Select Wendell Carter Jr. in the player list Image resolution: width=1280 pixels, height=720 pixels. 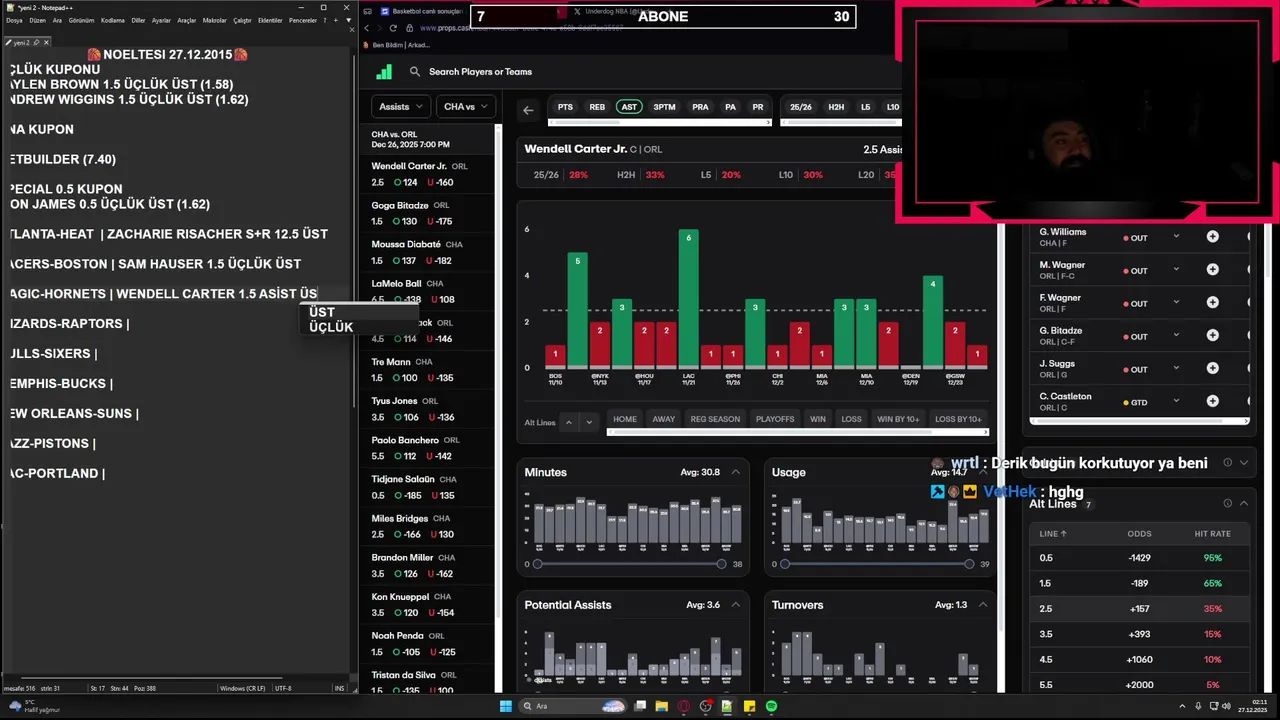coord(428,174)
